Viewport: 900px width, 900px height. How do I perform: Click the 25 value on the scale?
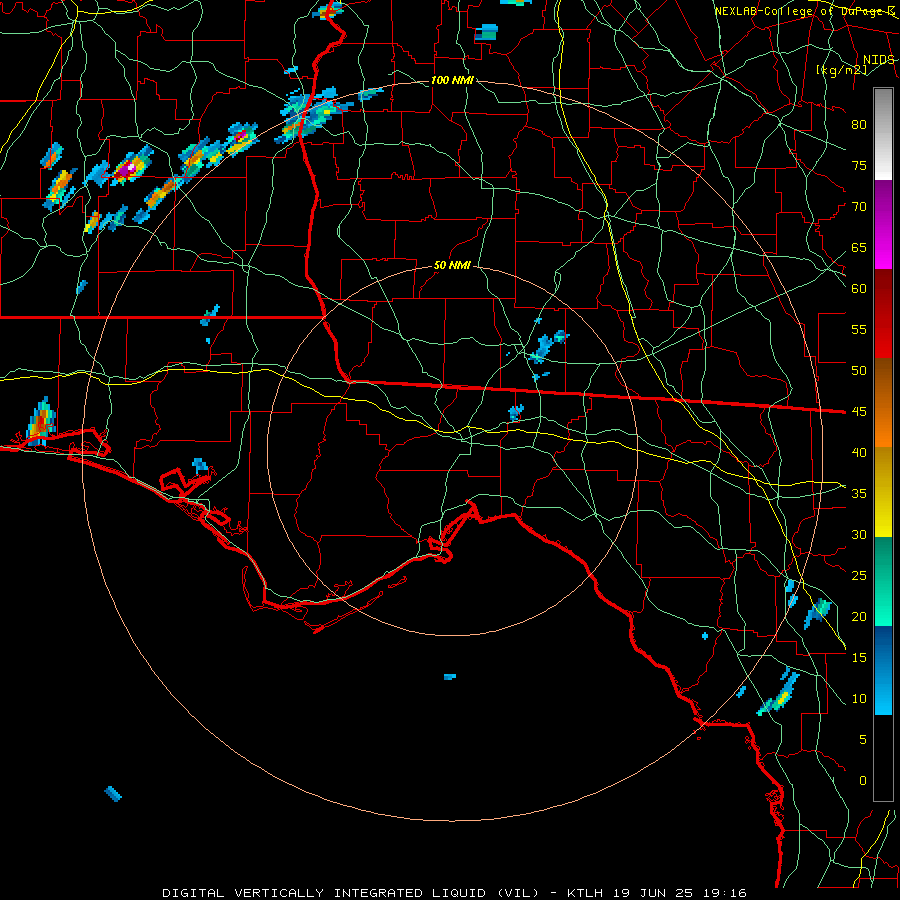coord(859,576)
